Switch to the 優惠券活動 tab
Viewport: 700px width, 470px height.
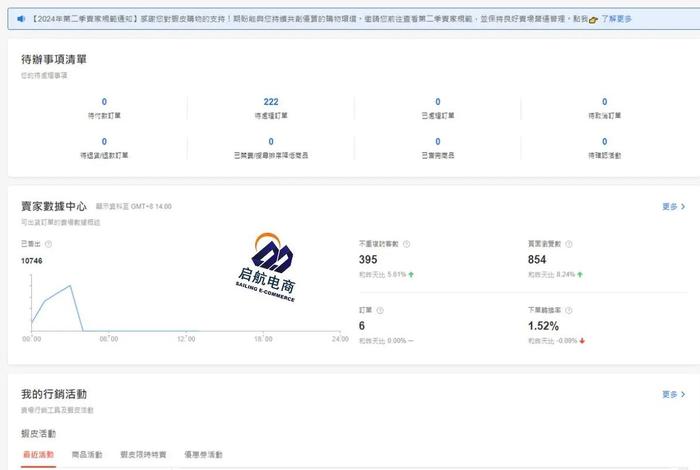coord(203,454)
